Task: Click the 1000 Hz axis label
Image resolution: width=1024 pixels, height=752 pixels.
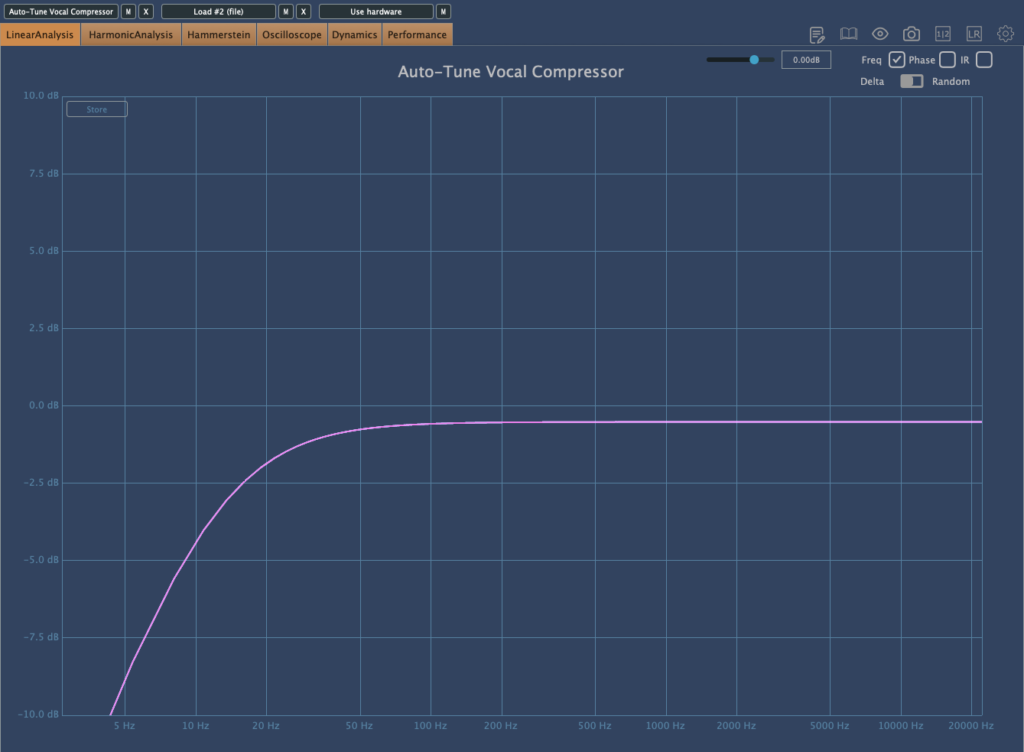Action: click(665, 726)
